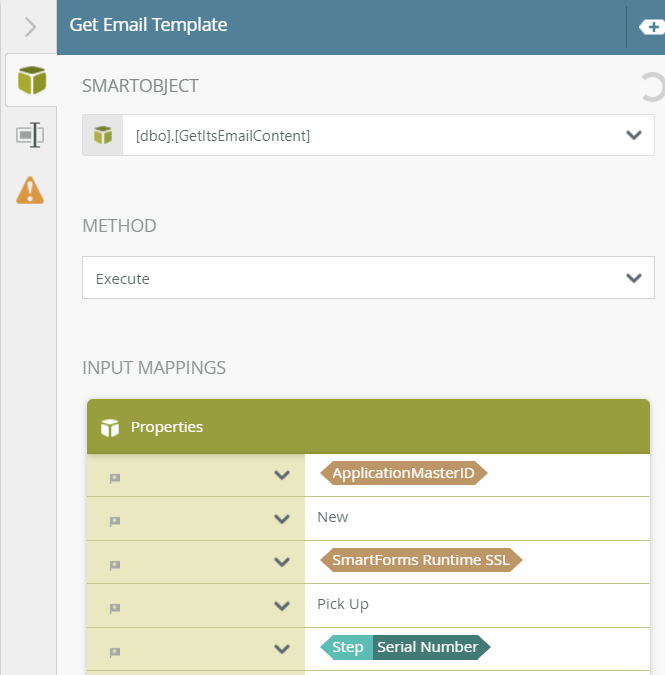Click the Pick Up value field
The image size is (665, 675).
(x=477, y=605)
